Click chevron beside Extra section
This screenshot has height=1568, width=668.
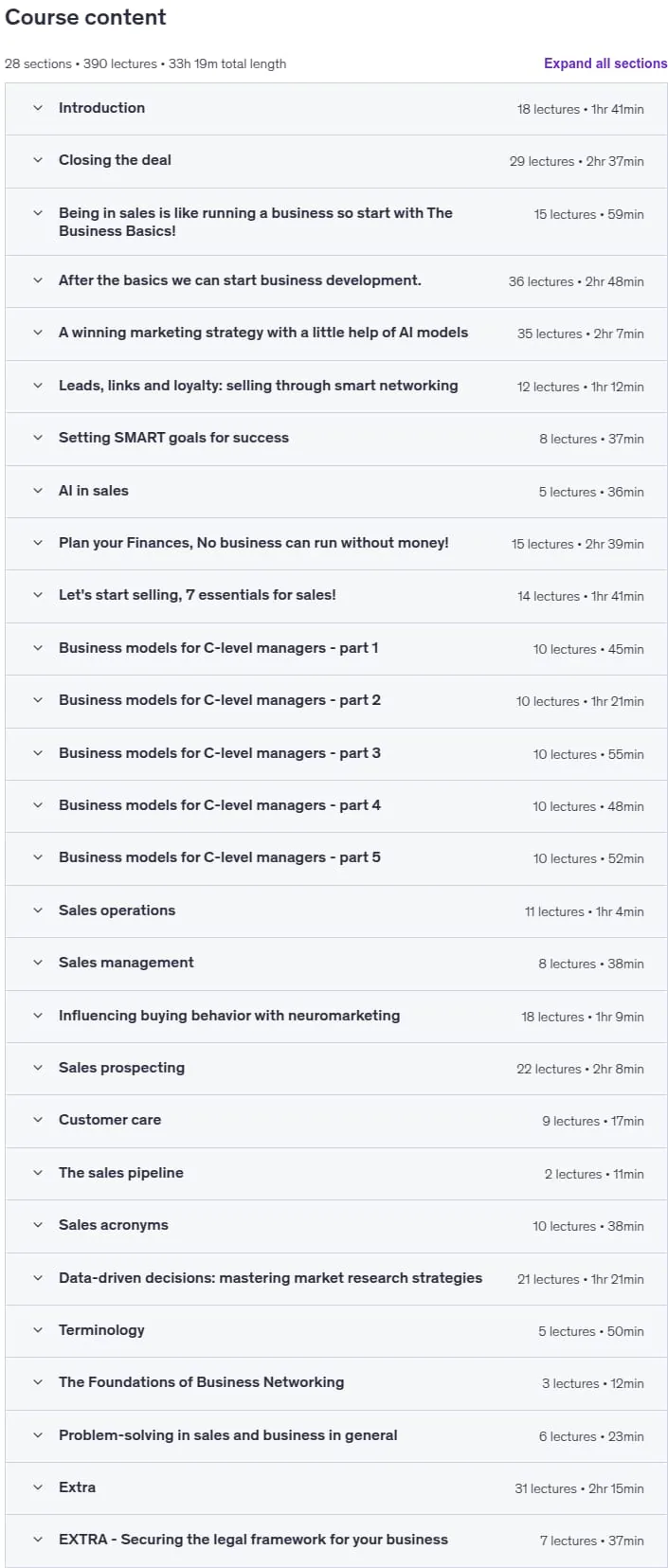pyautogui.click(x=38, y=1487)
